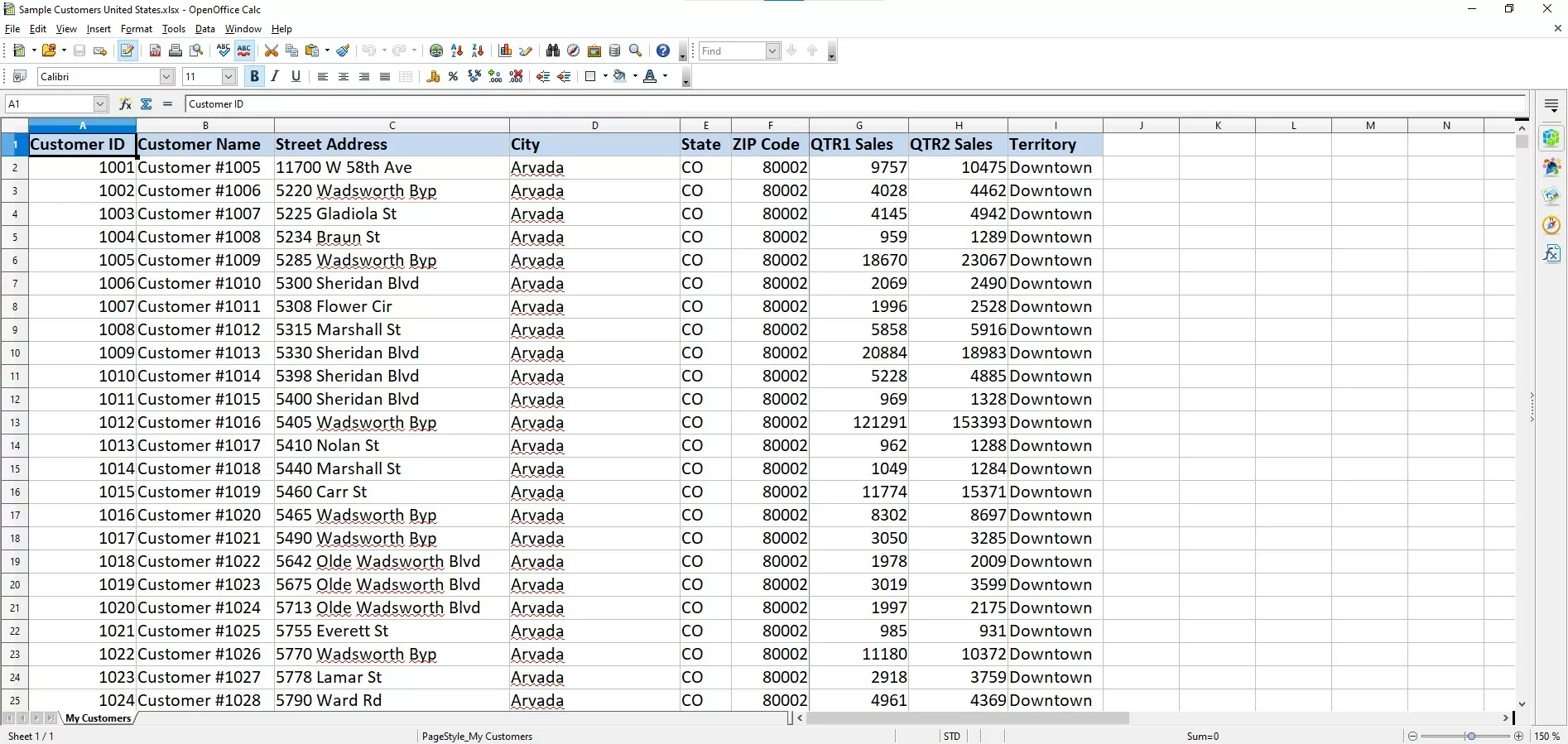Open the Navigator compass icon
The height and width of the screenshot is (744, 1568).
(573, 51)
